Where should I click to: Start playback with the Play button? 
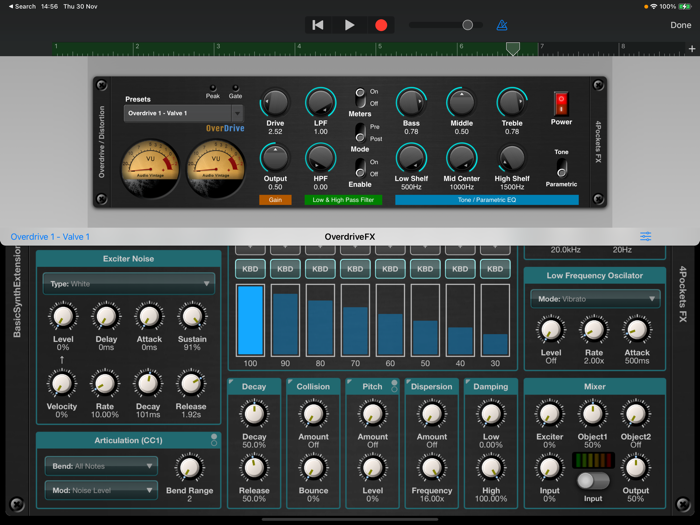coord(350,25)
